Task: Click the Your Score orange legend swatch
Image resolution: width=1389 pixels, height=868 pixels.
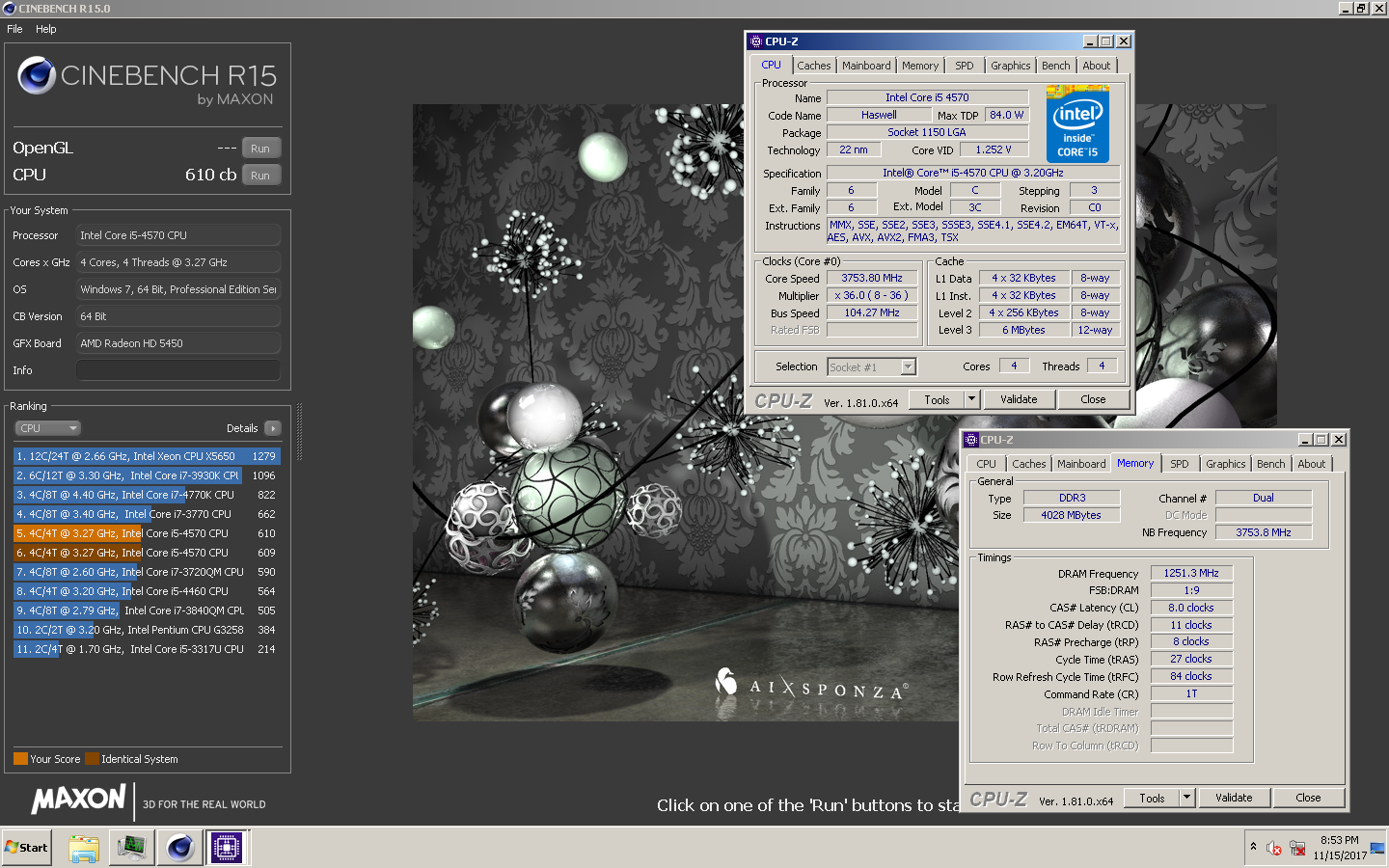Action: click(x=20, y=759)
